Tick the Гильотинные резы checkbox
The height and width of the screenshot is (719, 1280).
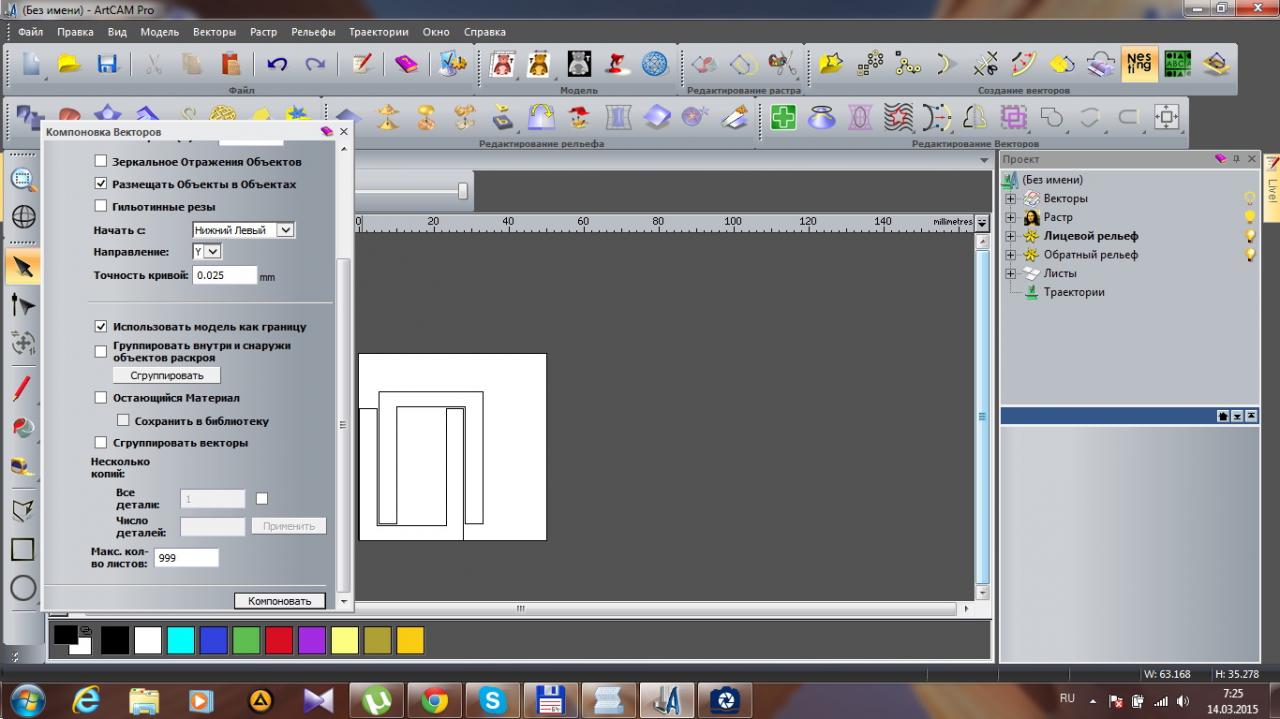pyautogui.click(x=100, y=206)
